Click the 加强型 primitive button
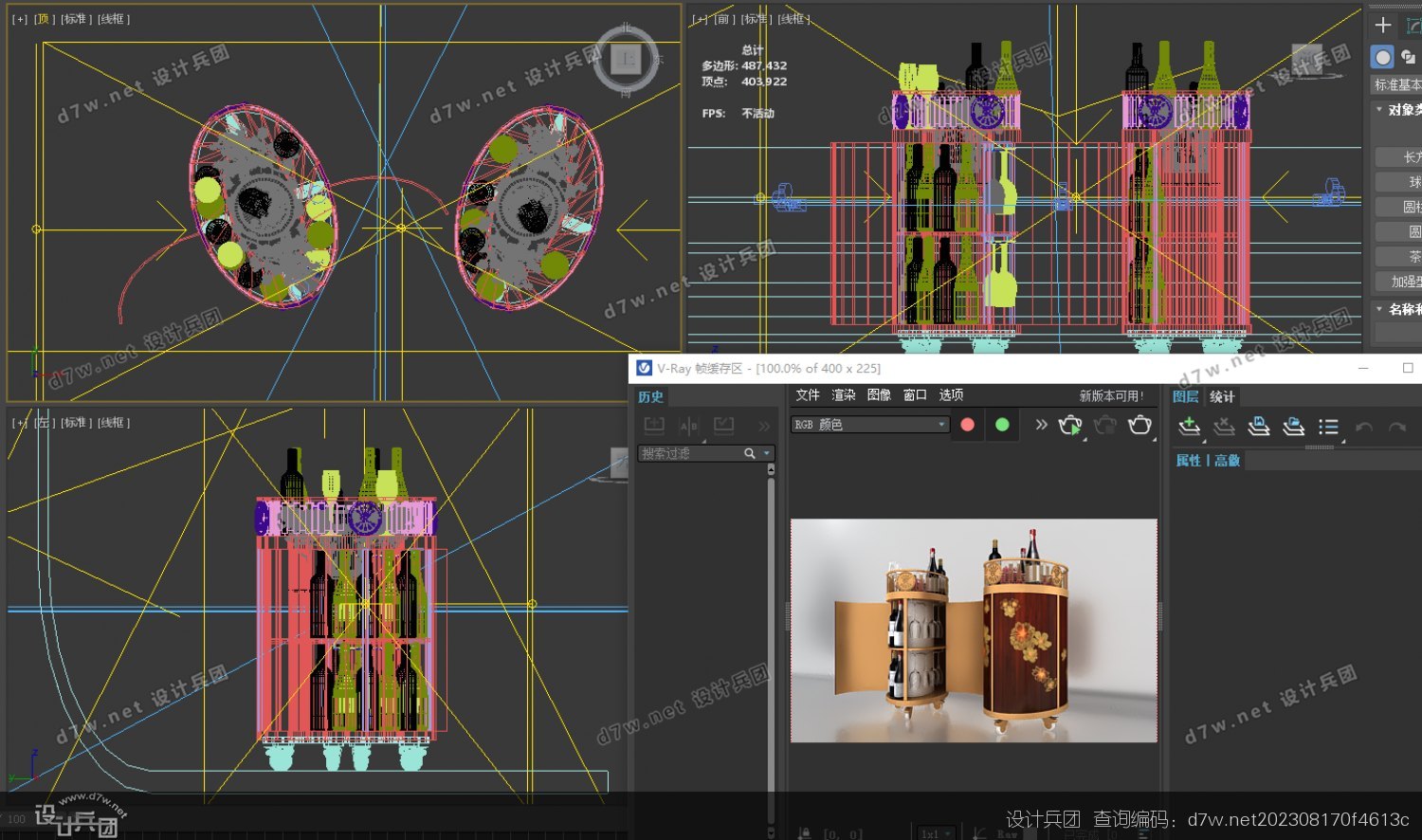 pos(1399,282)
